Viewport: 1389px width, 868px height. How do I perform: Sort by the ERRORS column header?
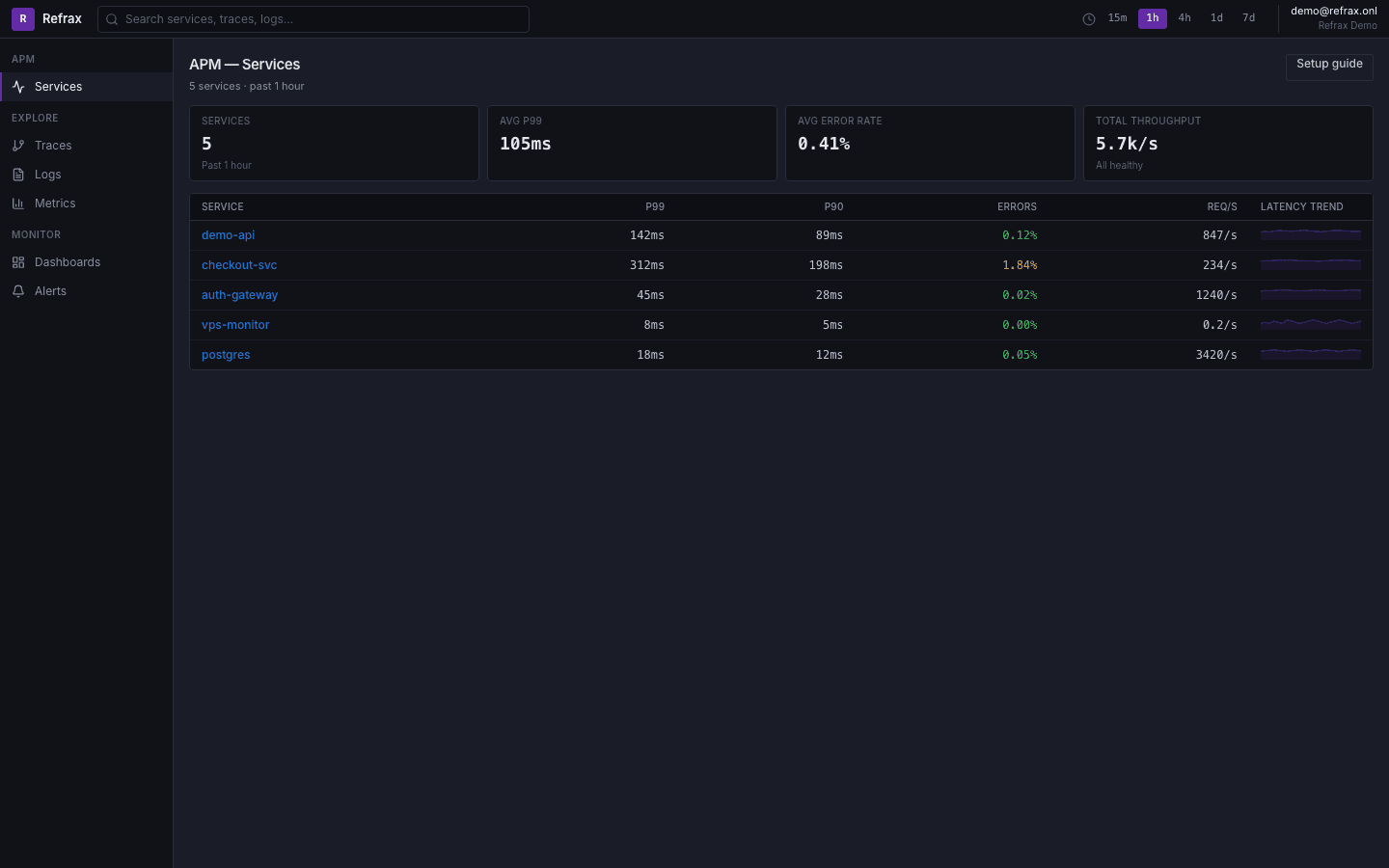1017,207
